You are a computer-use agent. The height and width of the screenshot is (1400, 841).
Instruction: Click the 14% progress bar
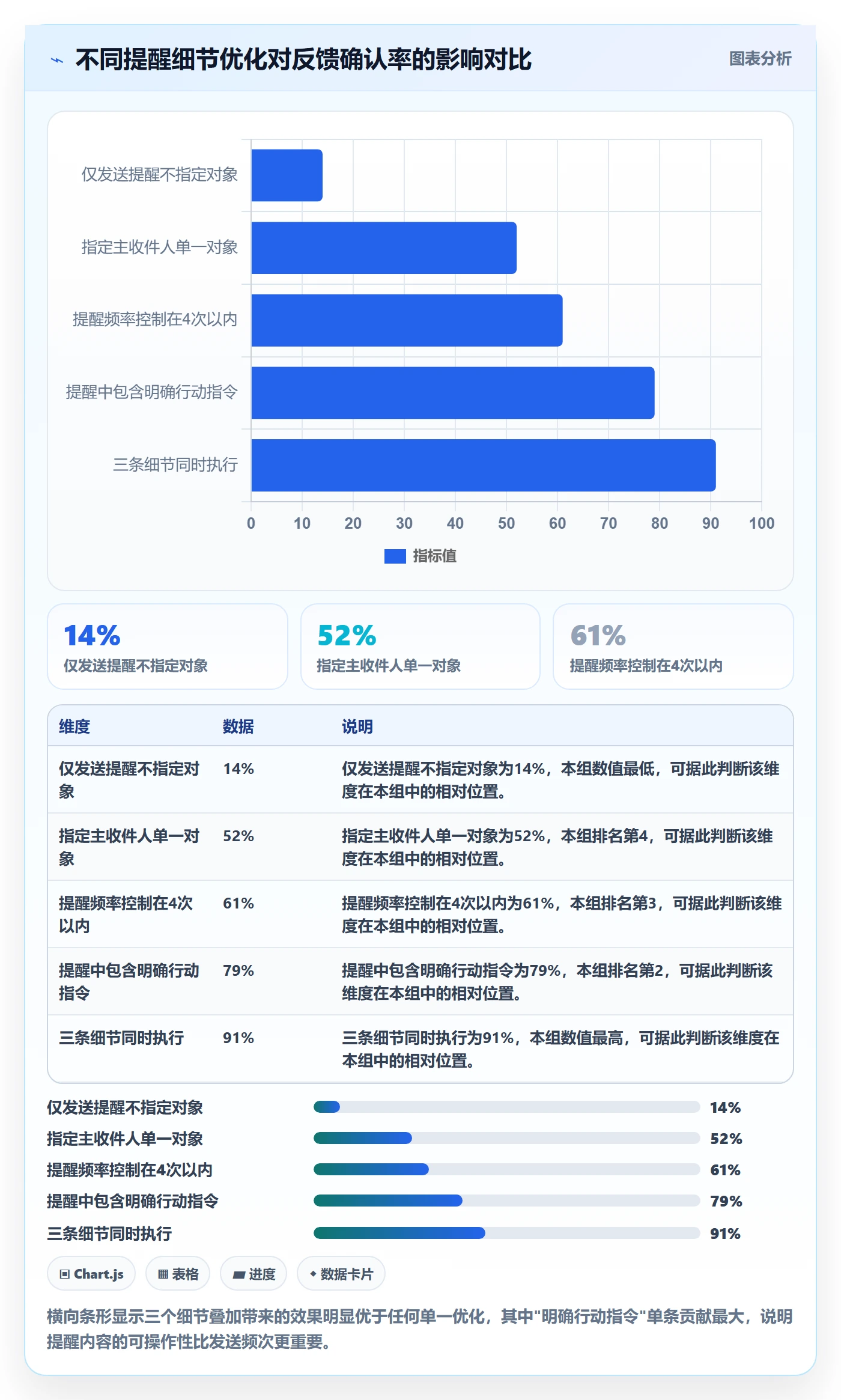click(506, 1107)
